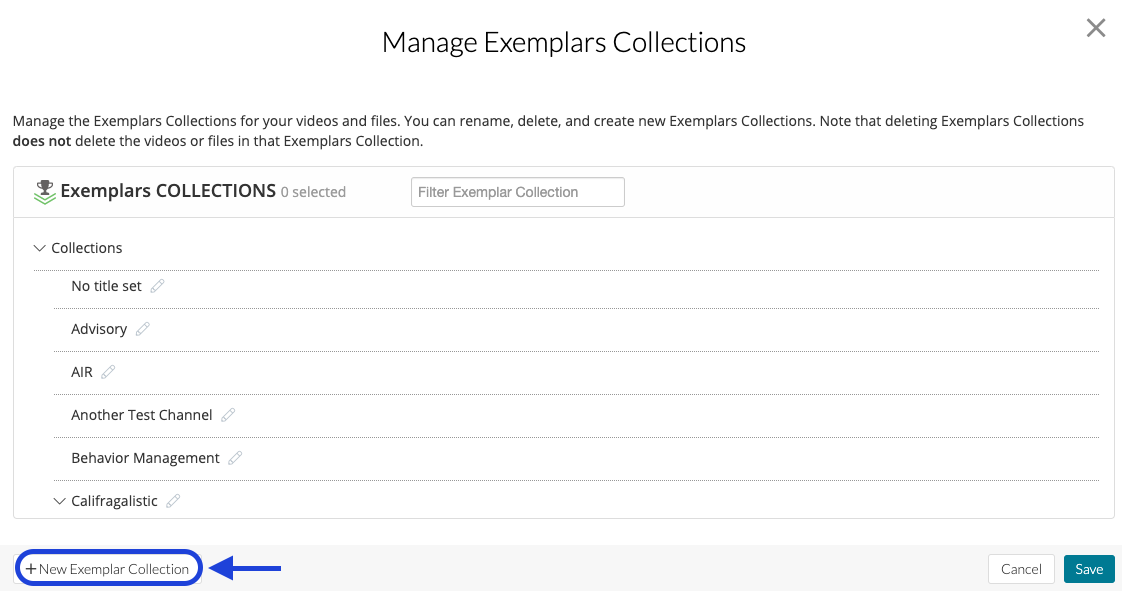Select the Behavior Management row

point(146,457)
